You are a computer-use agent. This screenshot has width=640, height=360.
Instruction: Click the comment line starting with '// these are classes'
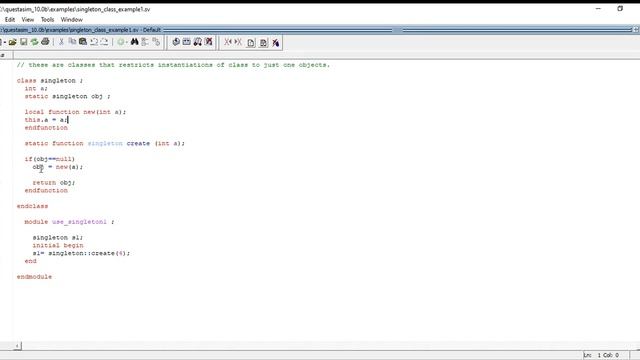click(x=173, y=65)
